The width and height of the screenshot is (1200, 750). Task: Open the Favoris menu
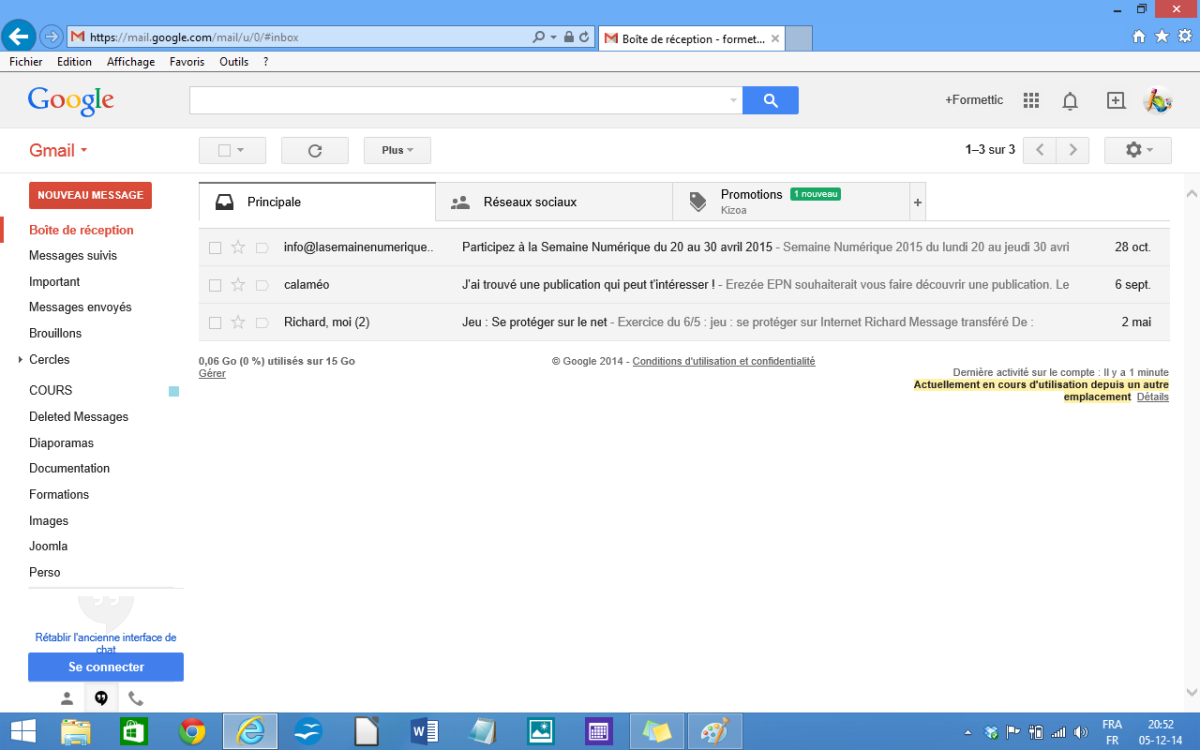187,61
